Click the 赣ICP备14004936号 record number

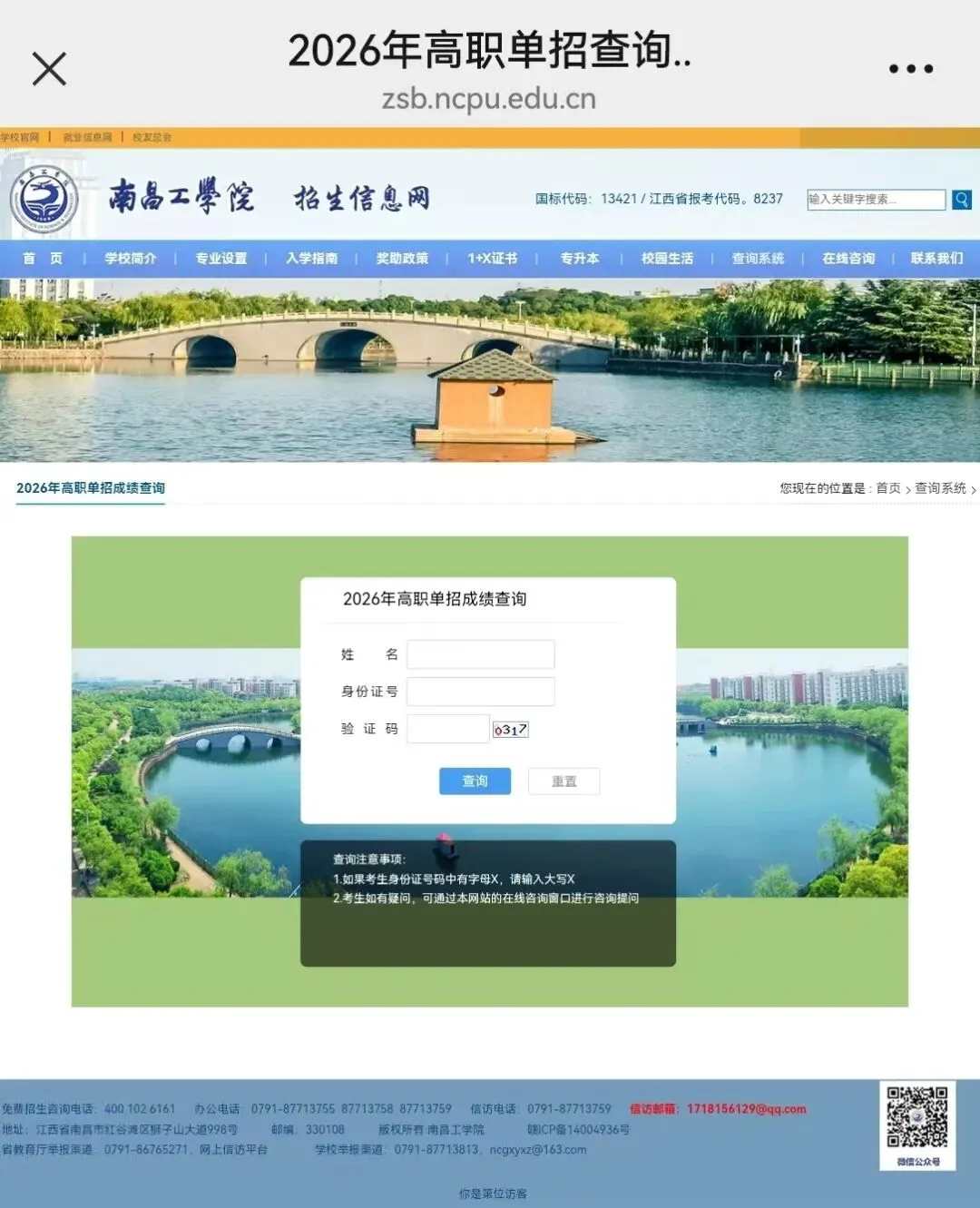click(x=579, y=1130)
